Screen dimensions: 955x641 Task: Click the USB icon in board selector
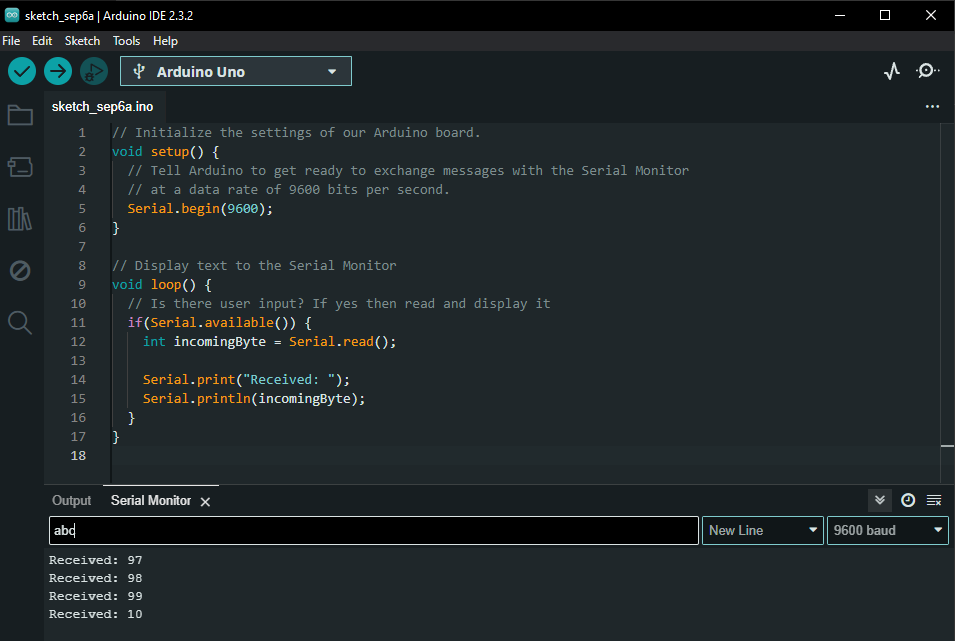139,71
